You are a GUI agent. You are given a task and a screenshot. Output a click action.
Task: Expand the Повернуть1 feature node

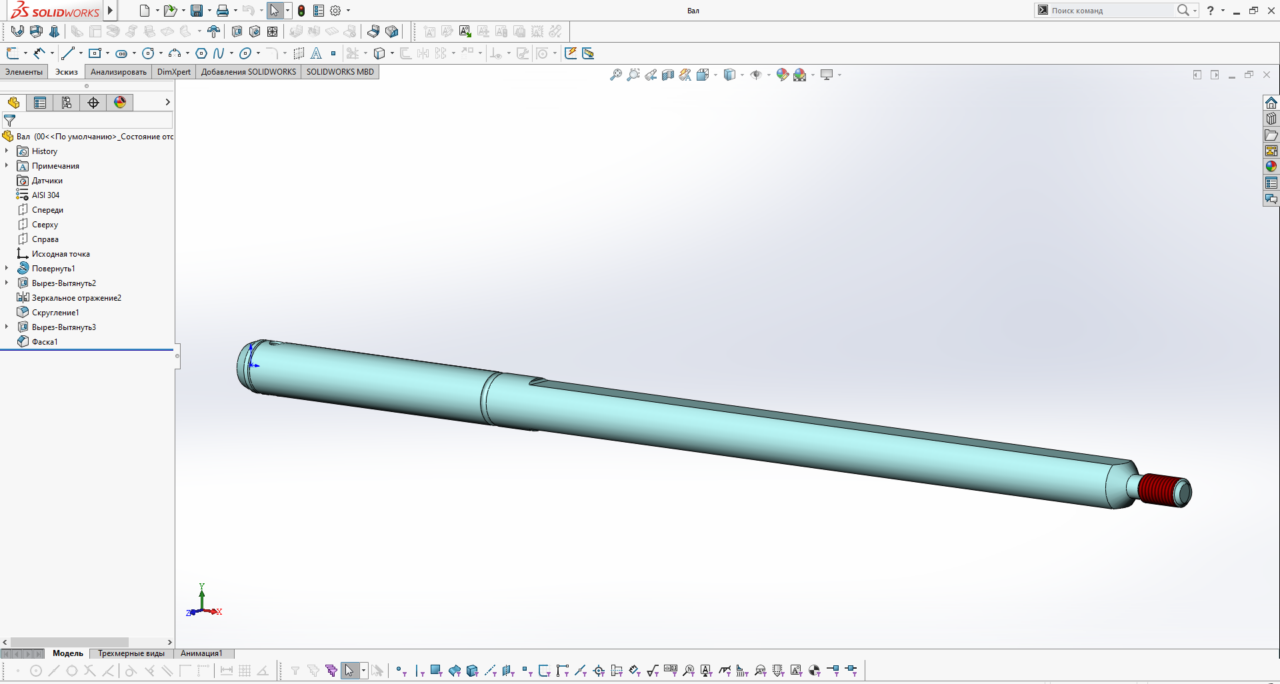7,268
